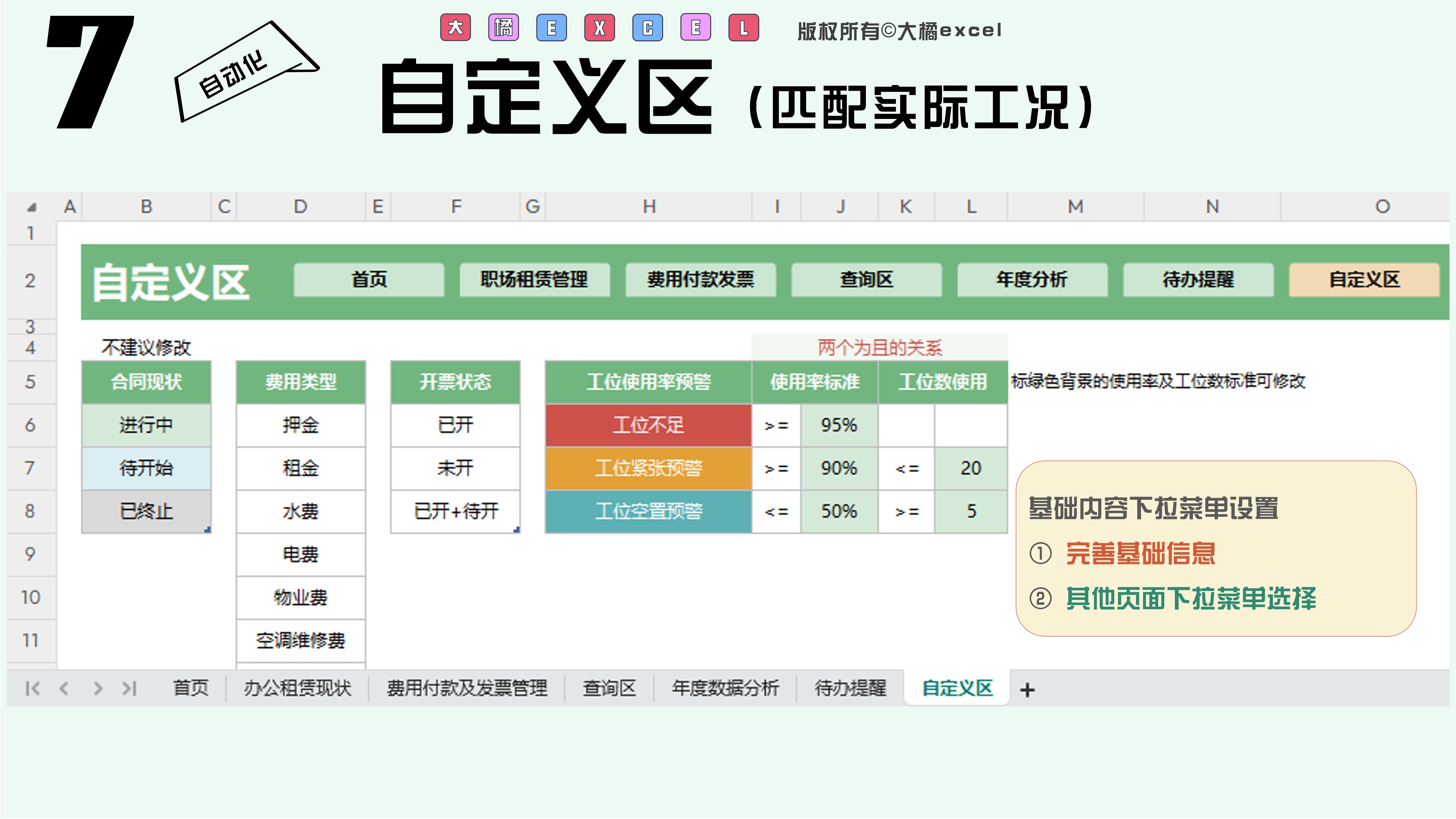Click the select-all corner triangle
The image size is (1456, 819).
(x=32, y=207)
